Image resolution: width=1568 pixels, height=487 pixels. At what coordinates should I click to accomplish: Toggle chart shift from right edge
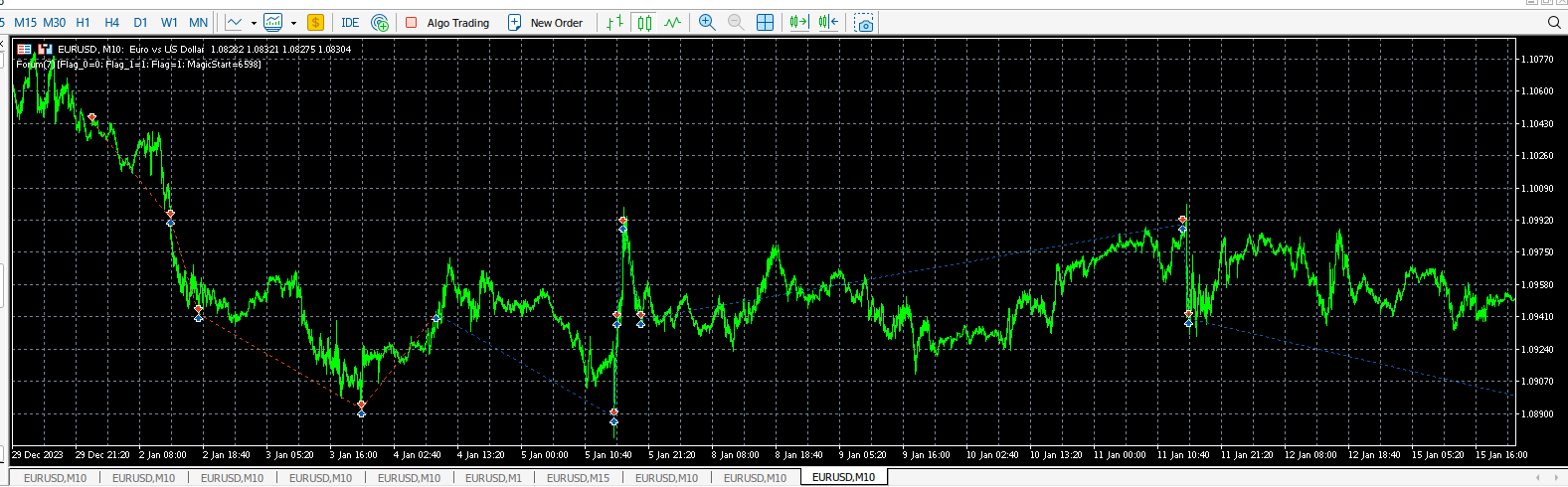[x=828, y=22]
